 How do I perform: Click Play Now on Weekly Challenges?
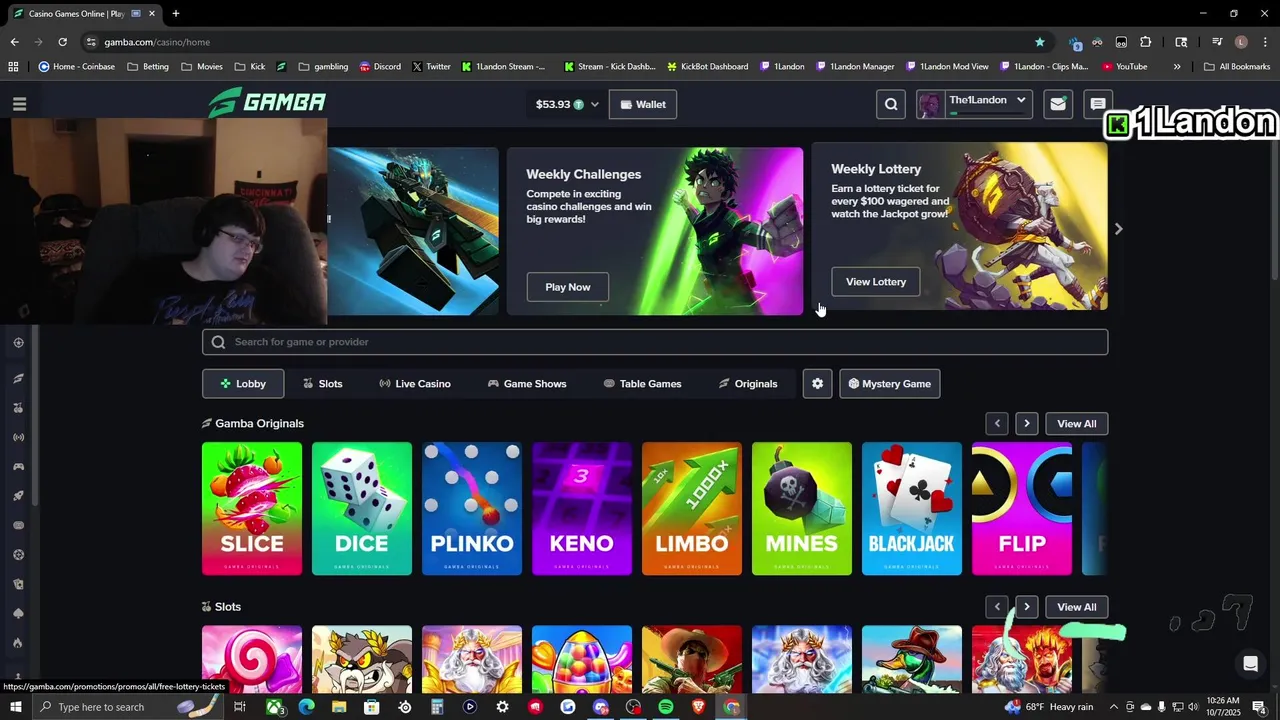[x=568, y=287]
